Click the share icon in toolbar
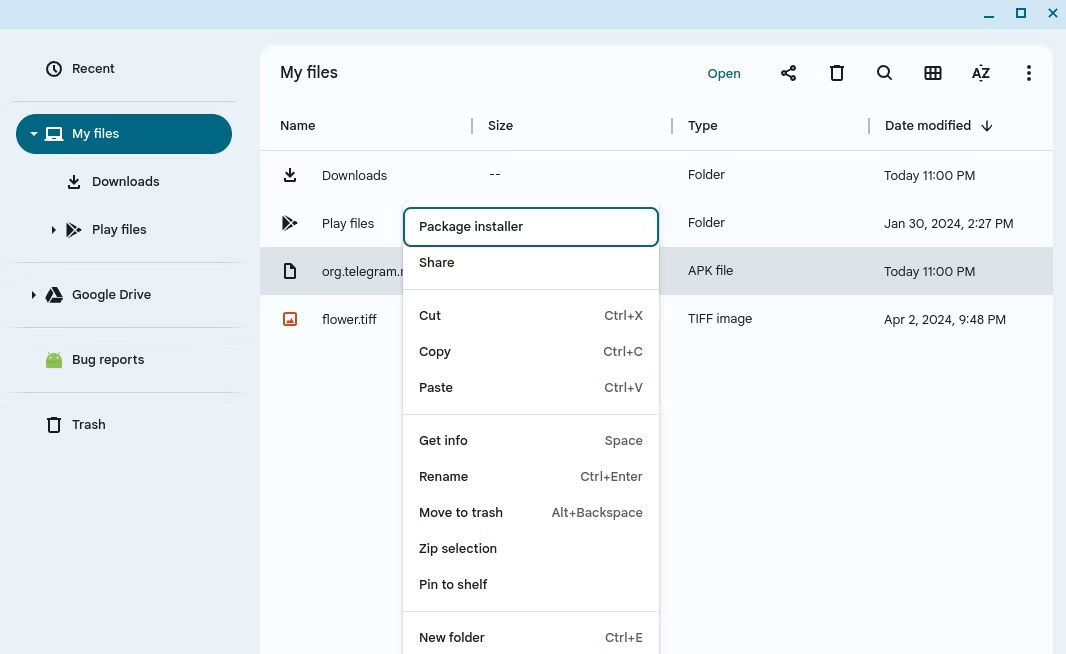 [788, 73]
